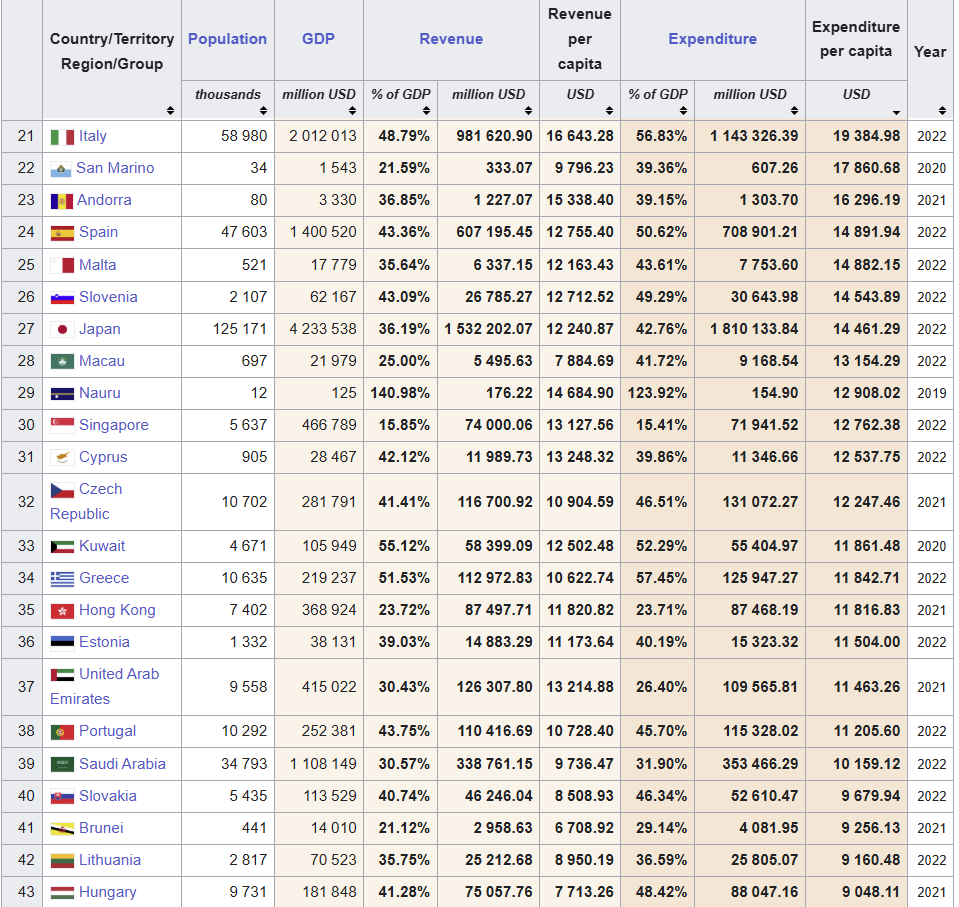
Task: Open the Revenue header link
Action: [451, 39]
